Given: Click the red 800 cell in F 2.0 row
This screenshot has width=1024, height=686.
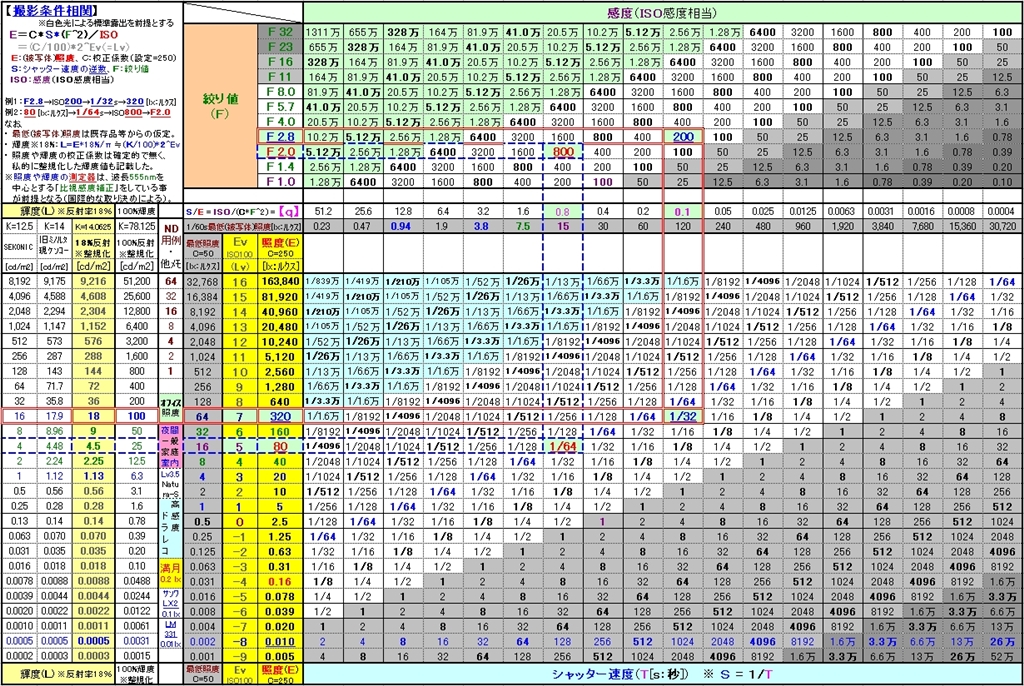Looking at the screenshot, I should point(563,152).
